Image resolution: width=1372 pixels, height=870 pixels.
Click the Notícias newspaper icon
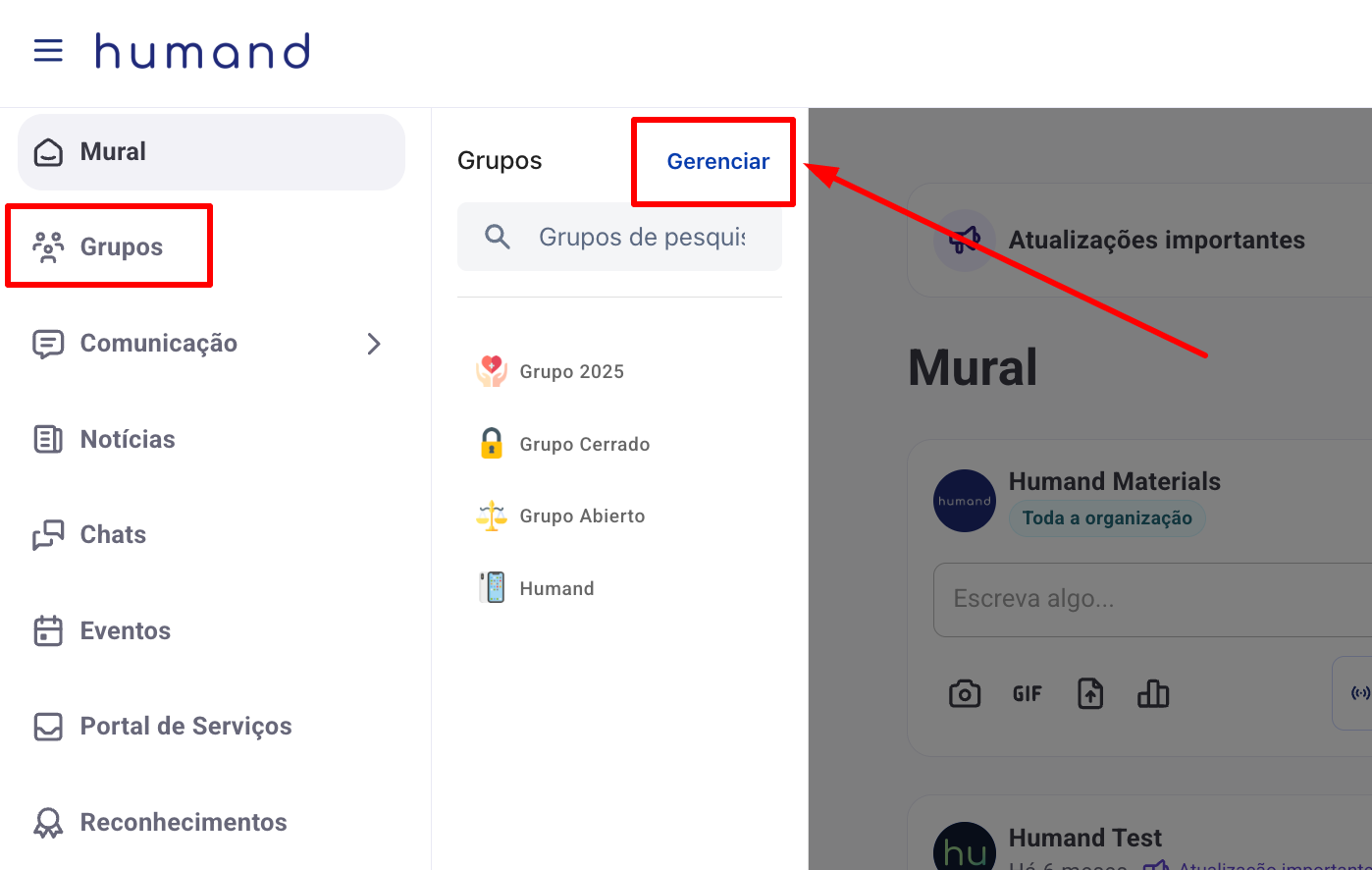pos(48,439)
